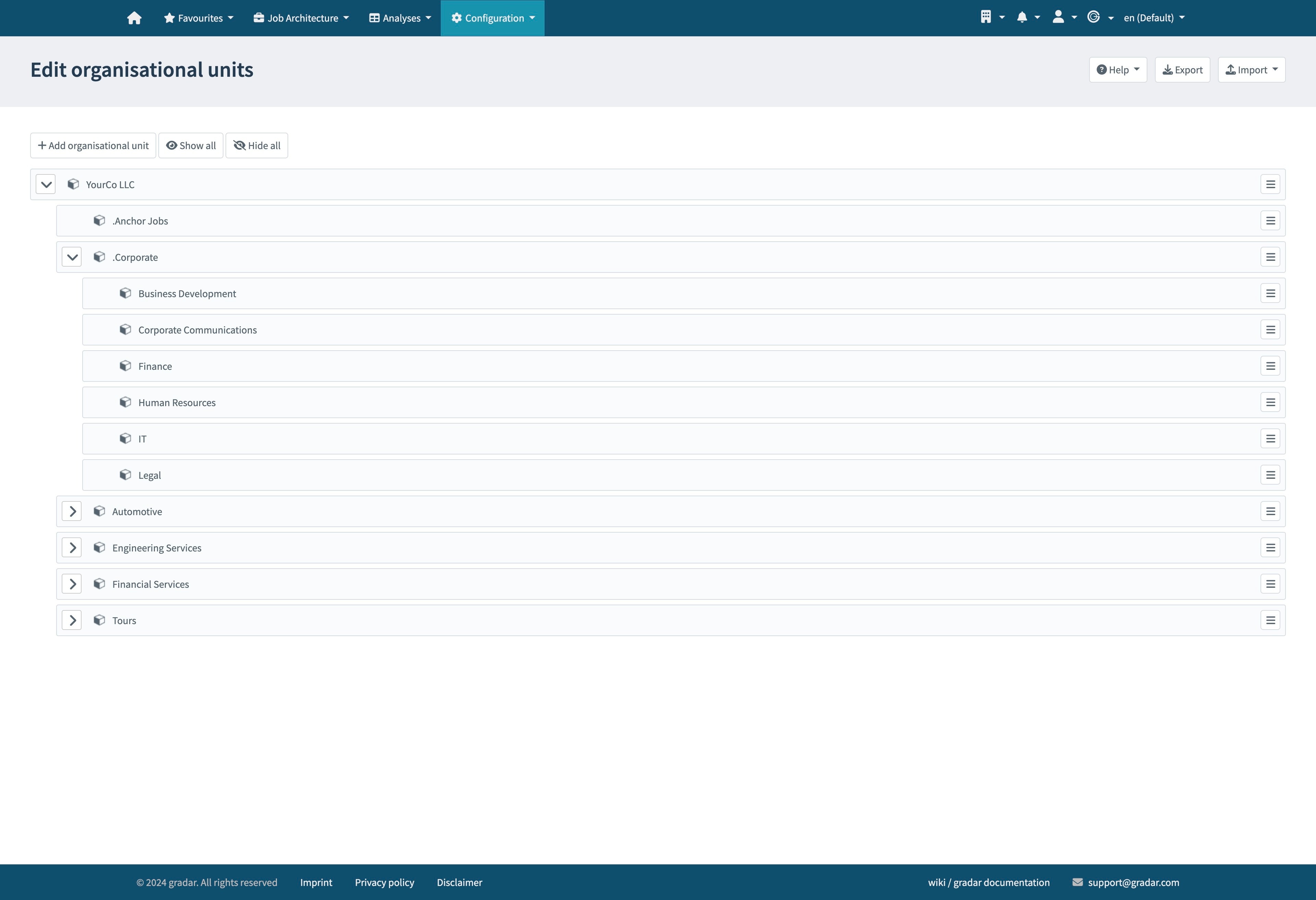The image size is (1316, 900).
Task: Open the hamburger menu for YourCo LLC
Action: (1271, 184)
